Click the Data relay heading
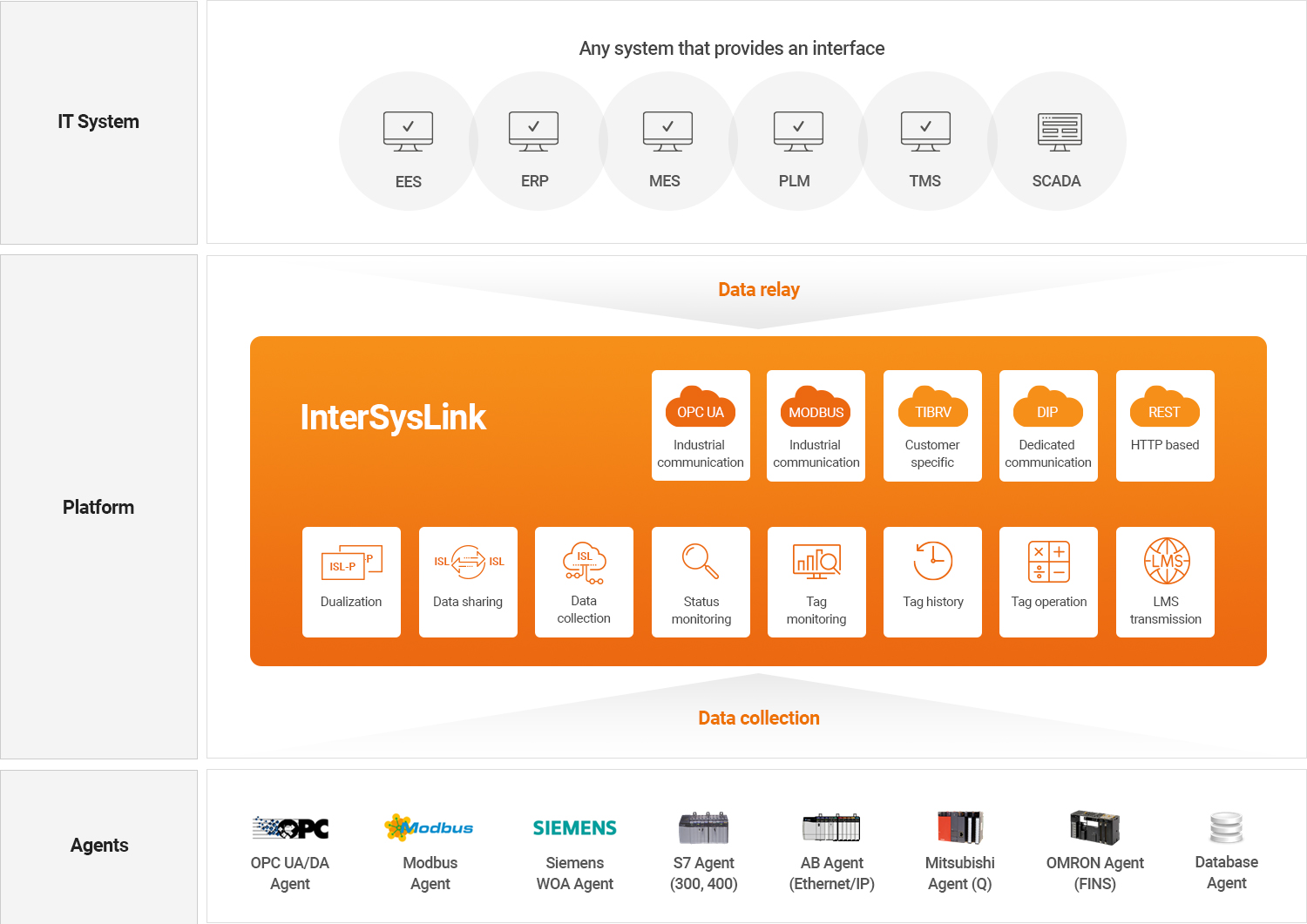This screenshot has width=1307, height=924. coord(759,289)
